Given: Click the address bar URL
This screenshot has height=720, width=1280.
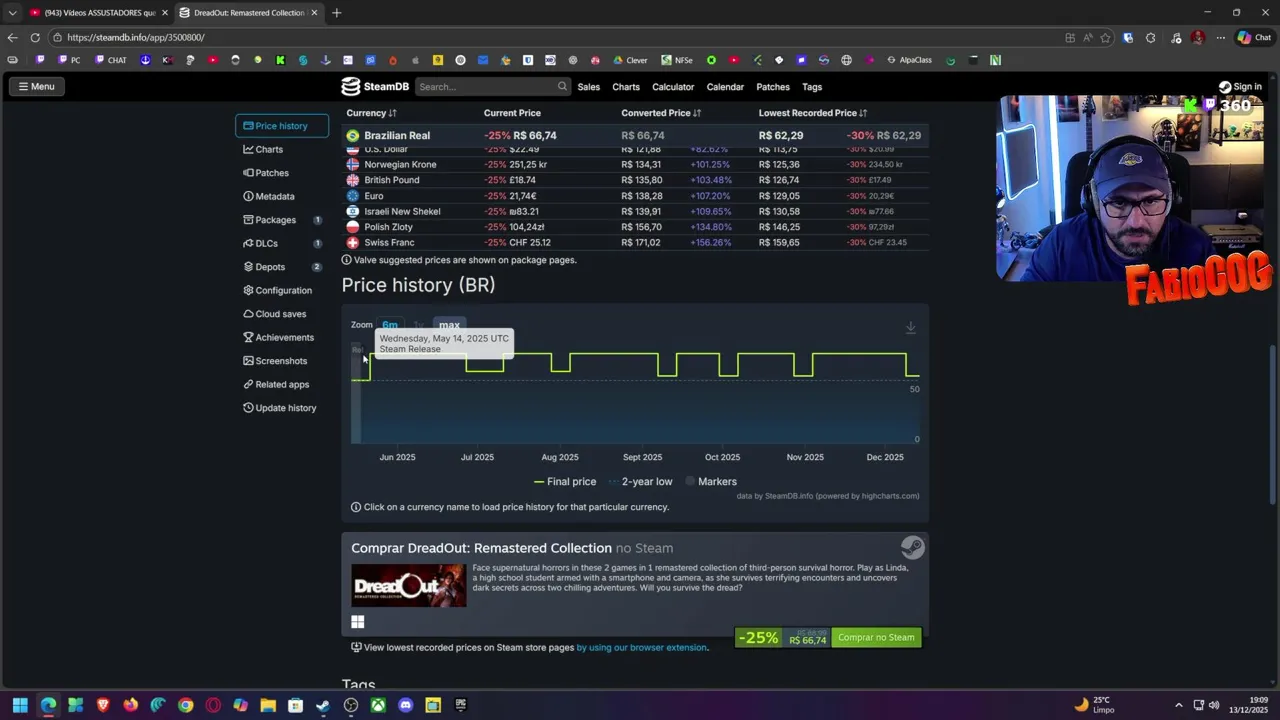Looking at the screenshot, I should (136, 38).
